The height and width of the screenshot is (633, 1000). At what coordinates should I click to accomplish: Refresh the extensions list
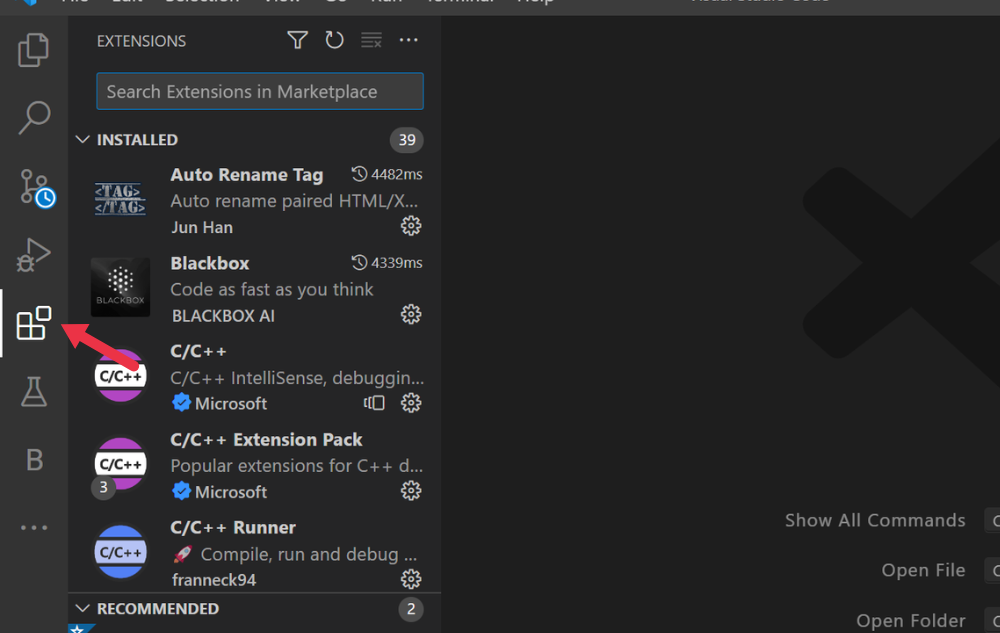[334, 40]
